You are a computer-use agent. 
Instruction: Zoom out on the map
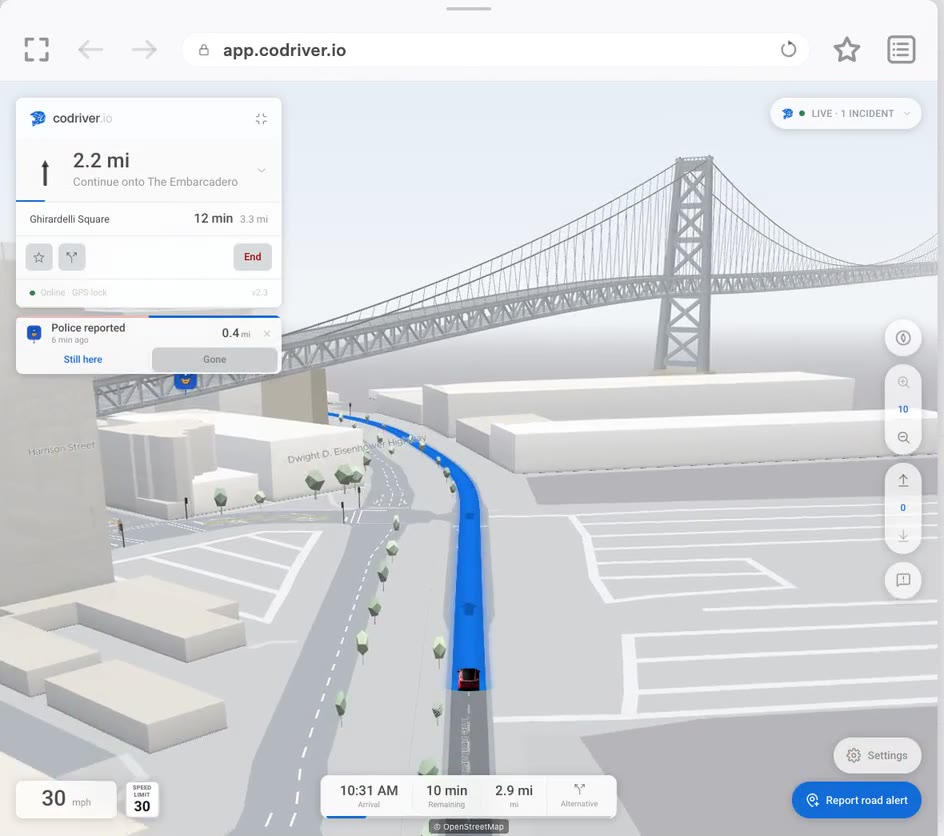pos(902,437)
